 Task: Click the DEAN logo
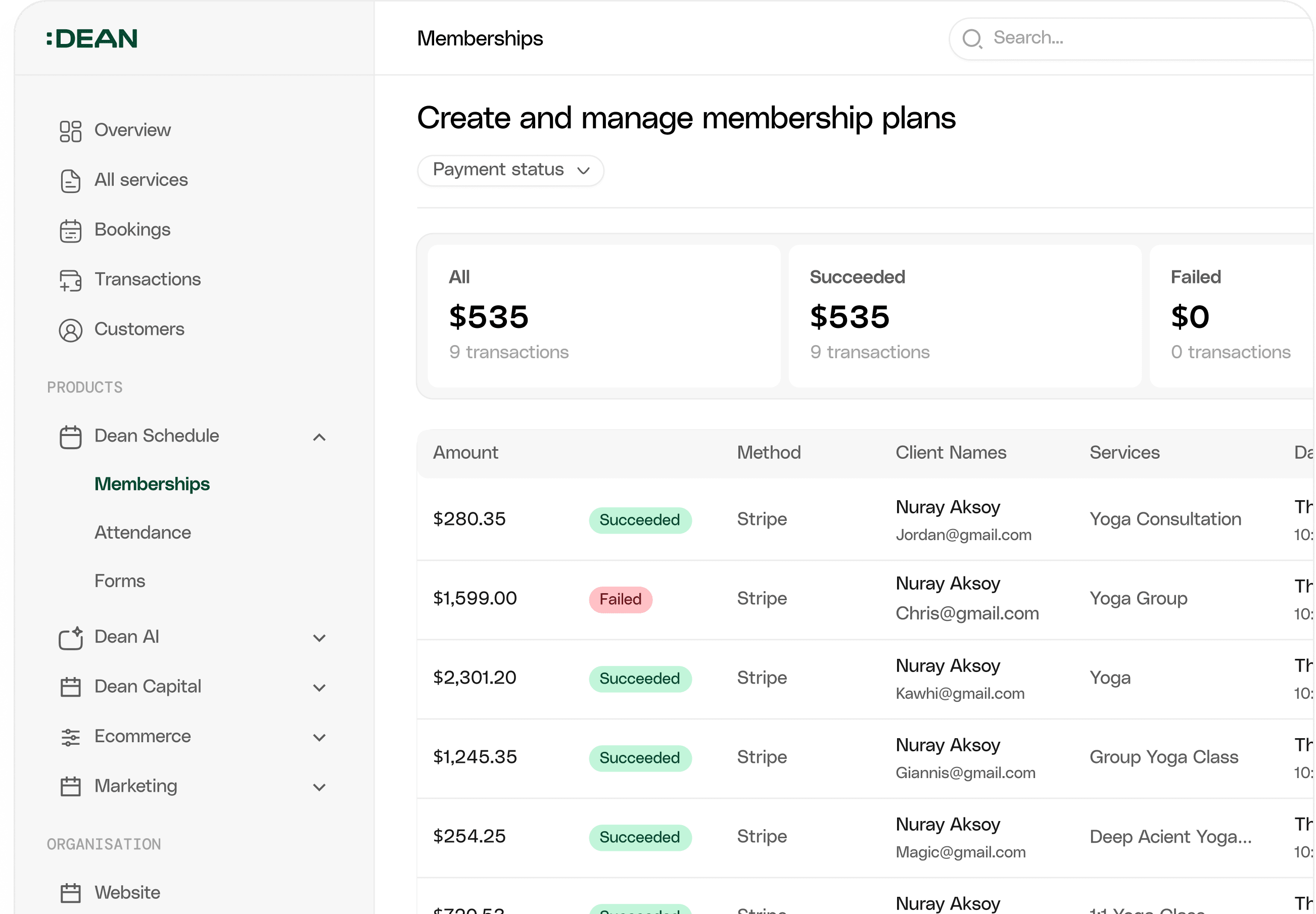coord(91,38)
